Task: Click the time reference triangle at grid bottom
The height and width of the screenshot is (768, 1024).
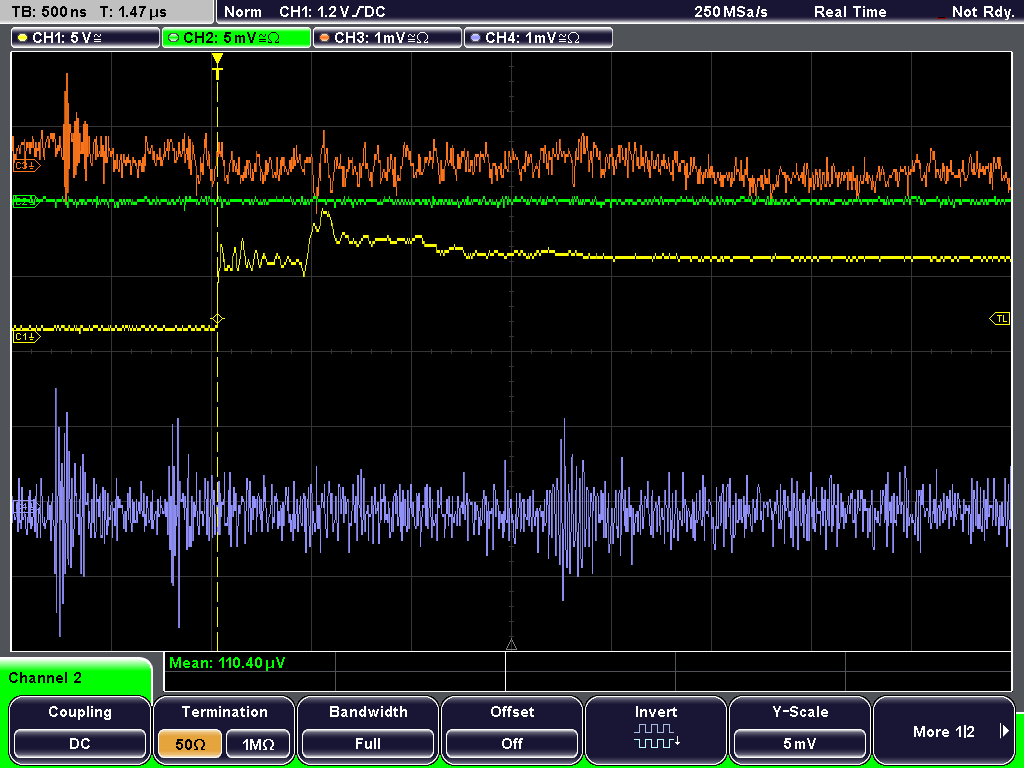Action: point(511,645)
